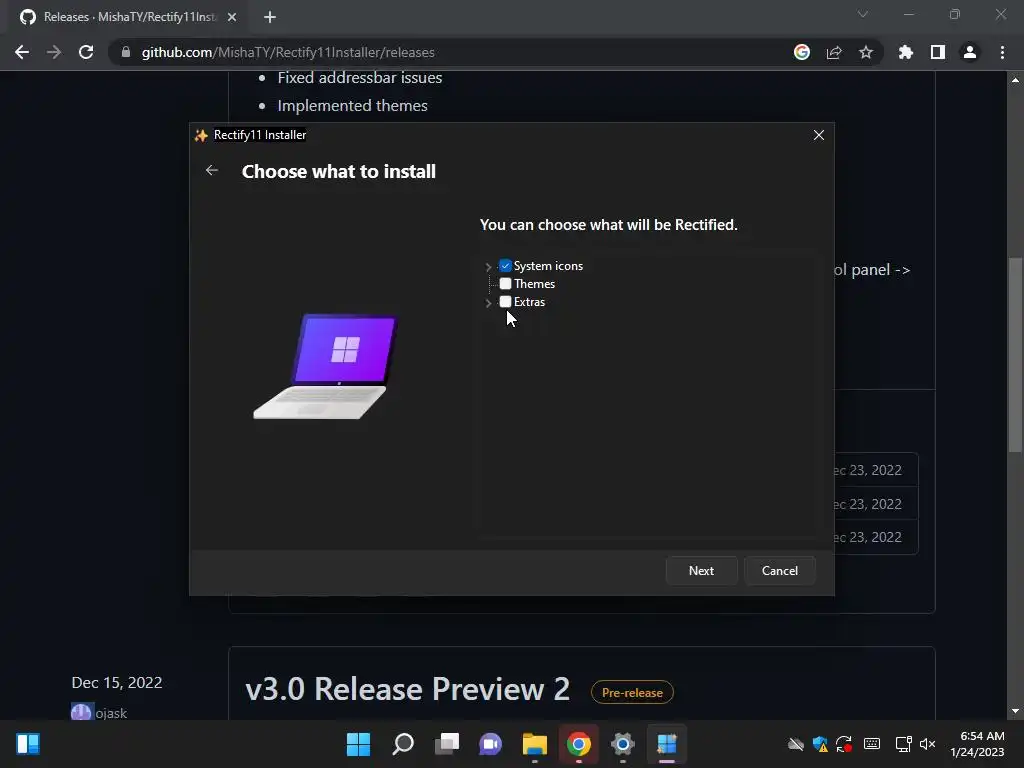
Task: Click the update sync tray icon
Action: pos(844,744)
